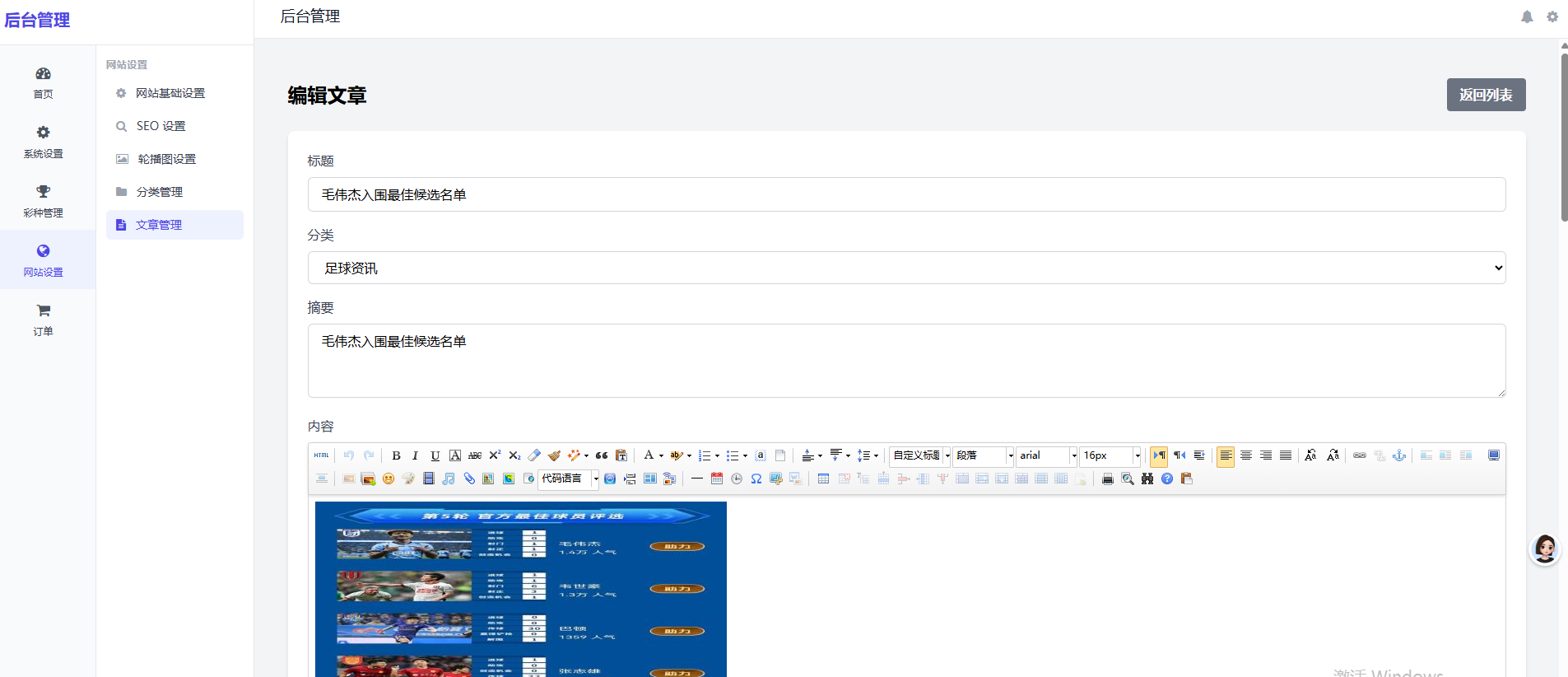Viewport: 1568px width, 677px height.
Task: Insert a hyperlink with link icon
Action: click(x=1360, y=455)
